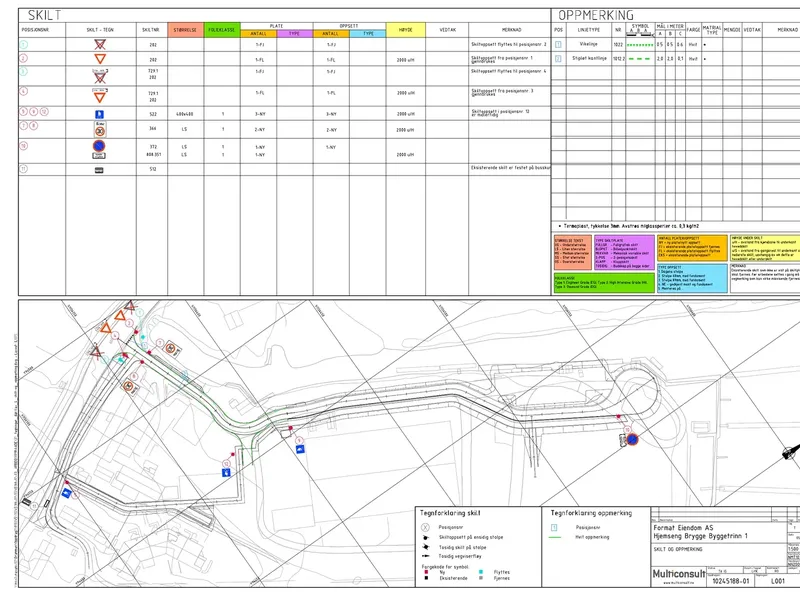
Task: Click the 400x400 size cell
Action: (x=184, y=114)
